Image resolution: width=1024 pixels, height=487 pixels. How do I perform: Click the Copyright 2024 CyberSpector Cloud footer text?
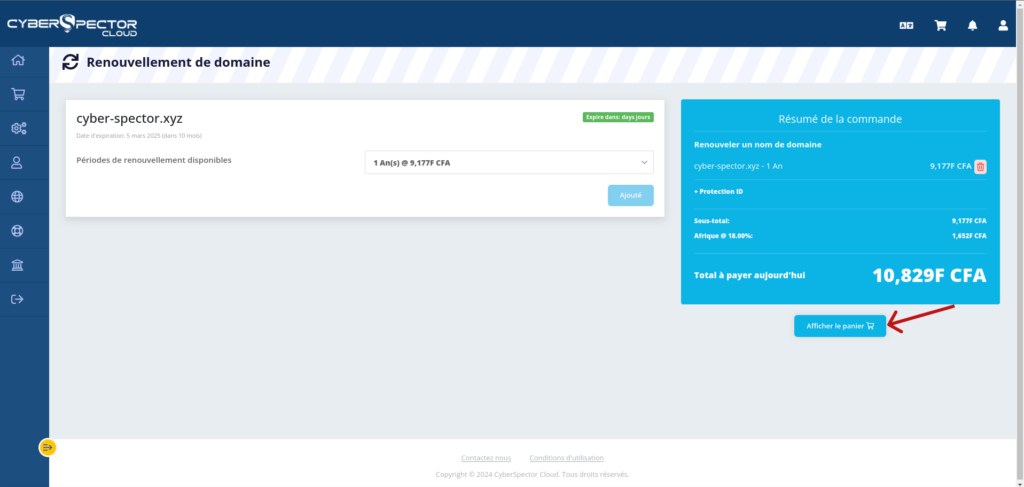[x=532, y=475]
